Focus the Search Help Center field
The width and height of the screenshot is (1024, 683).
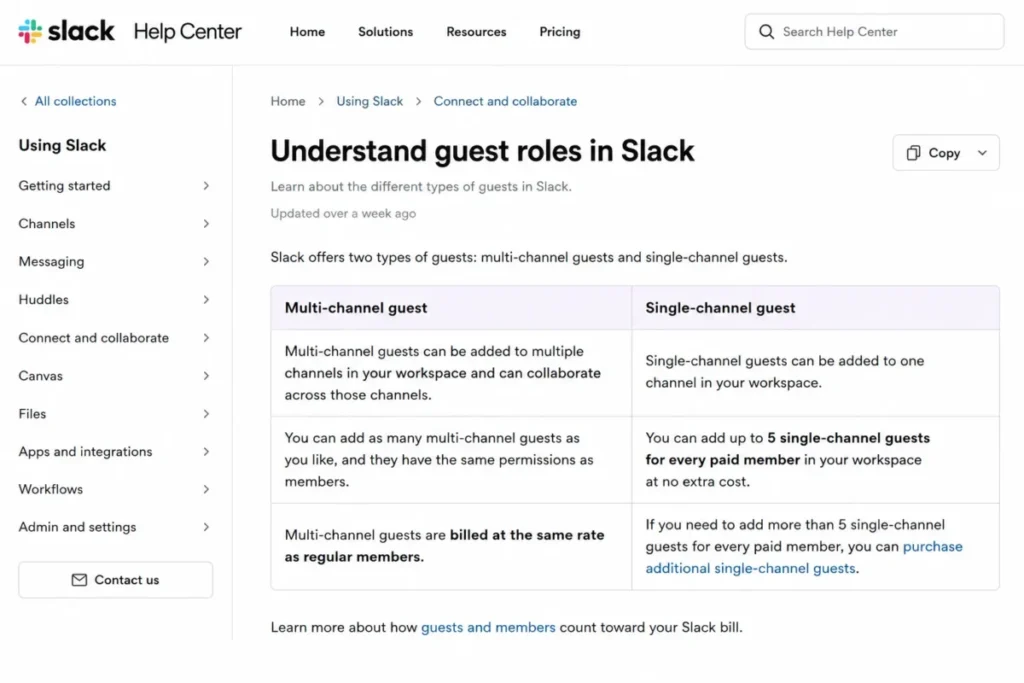874,32
